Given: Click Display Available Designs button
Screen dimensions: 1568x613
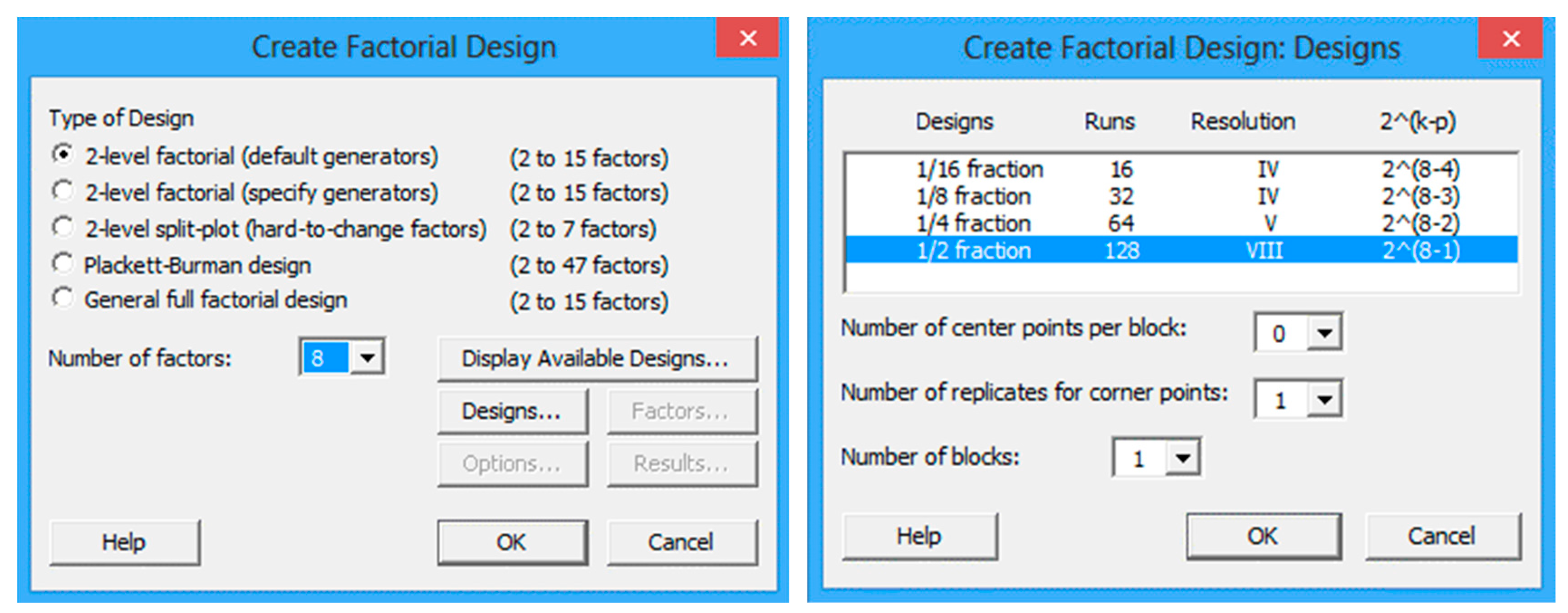Looking at the screenshot, I should tap(596, 359).
